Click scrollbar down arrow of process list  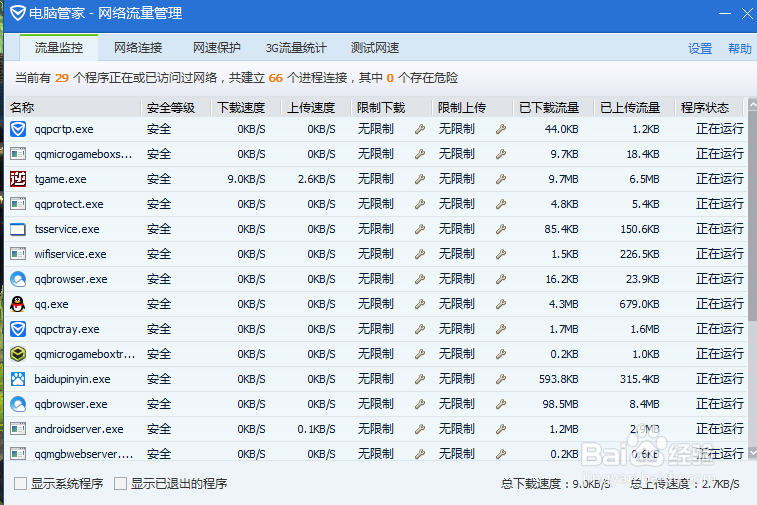pyautogui.click(x=752, y=452)
